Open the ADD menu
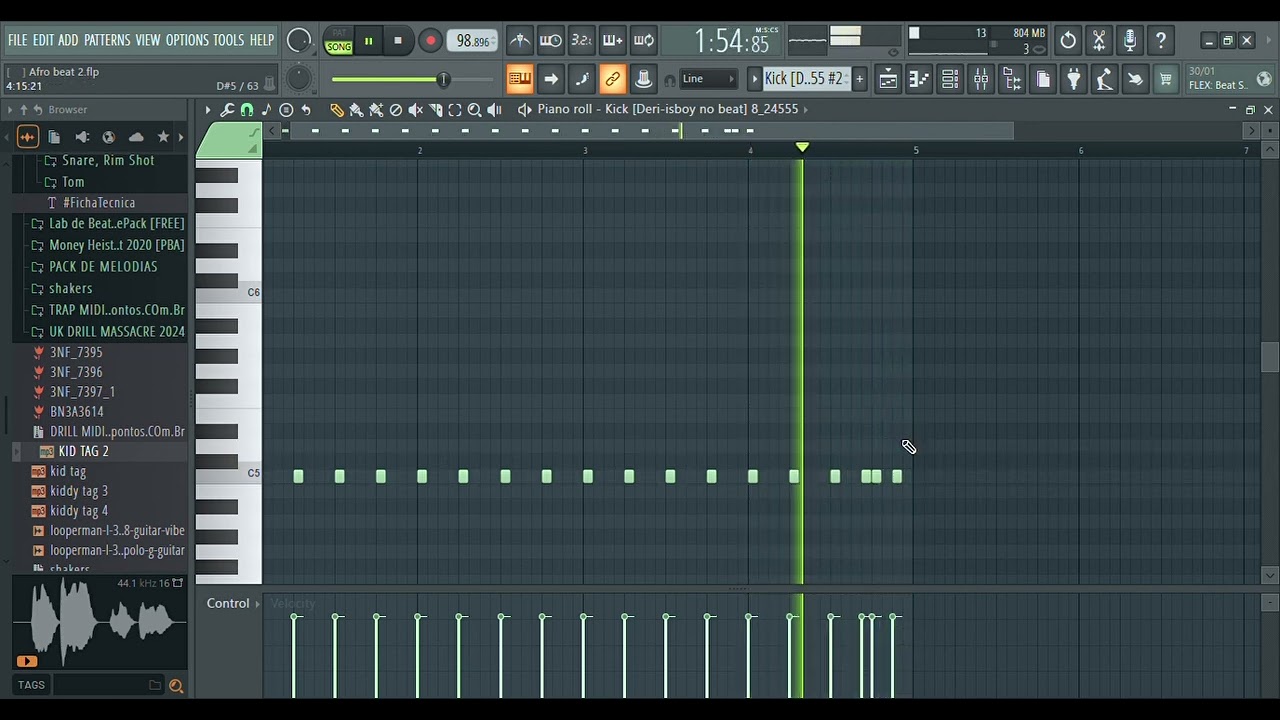Viewport: 1280px width, 720px height. 68,40
